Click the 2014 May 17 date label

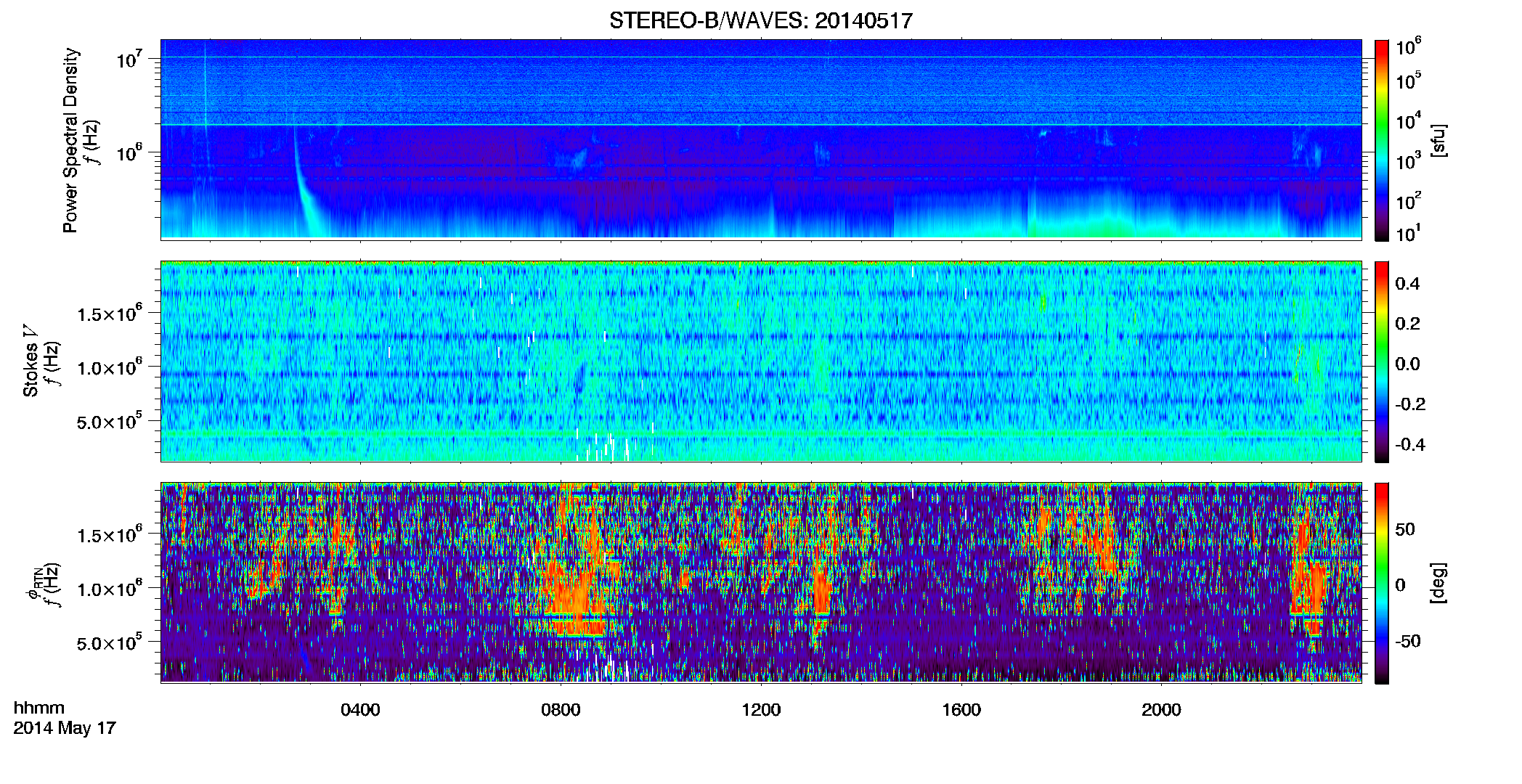point(65,728)
